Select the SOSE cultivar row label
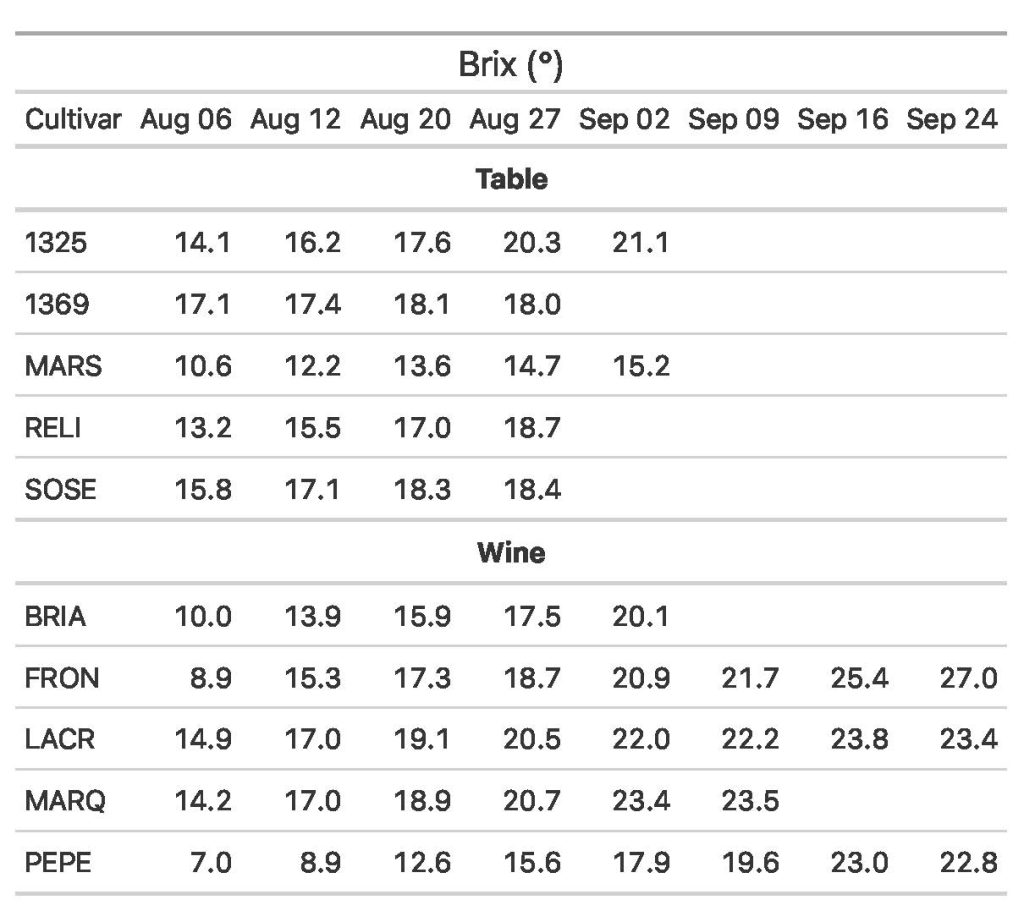The height and width of the screenshot is (922, 1024). tap(61, 490)
